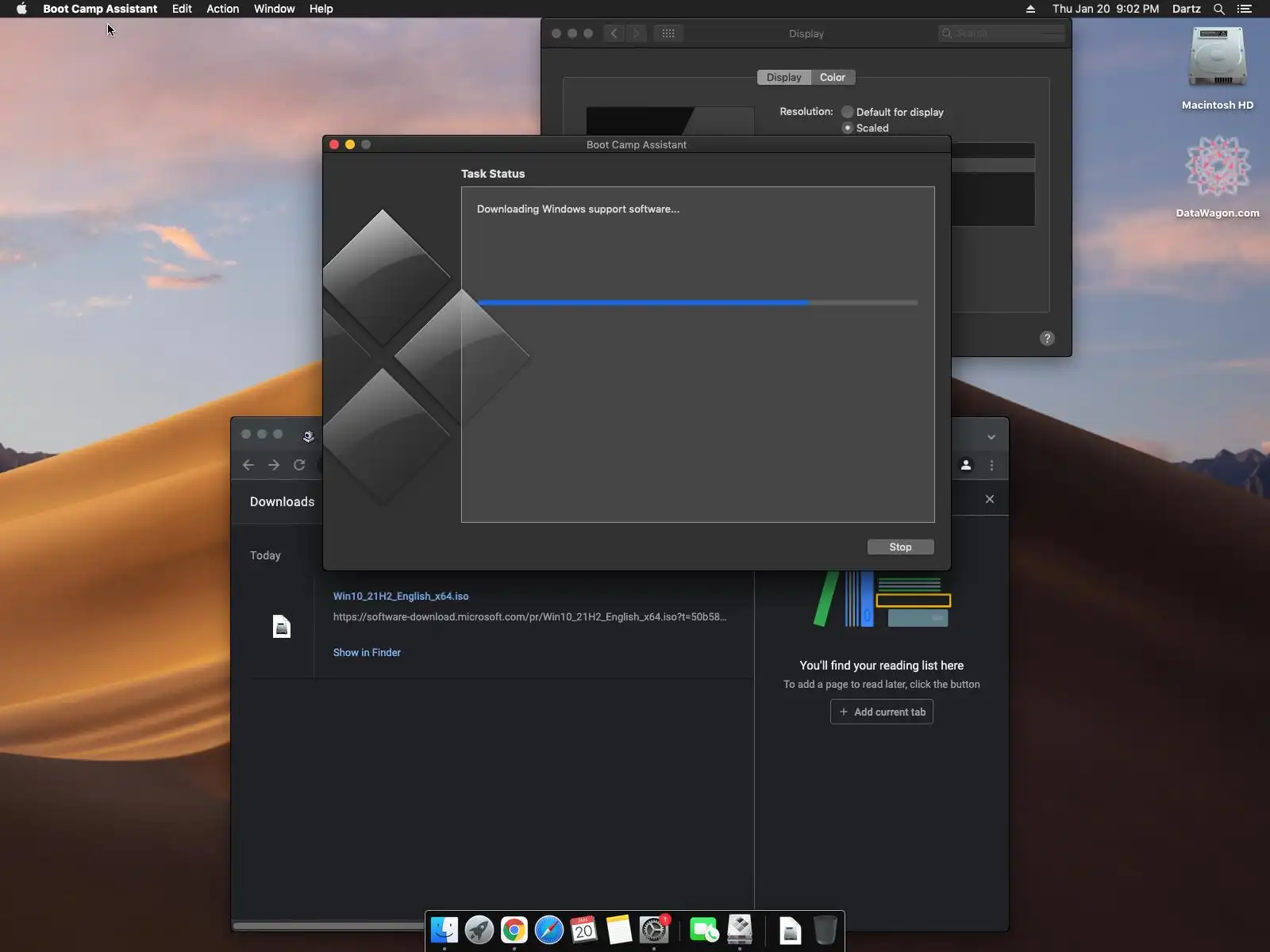Open Finder from the Dock
The width and height of the screenshot is (1270, 952).
444,930
